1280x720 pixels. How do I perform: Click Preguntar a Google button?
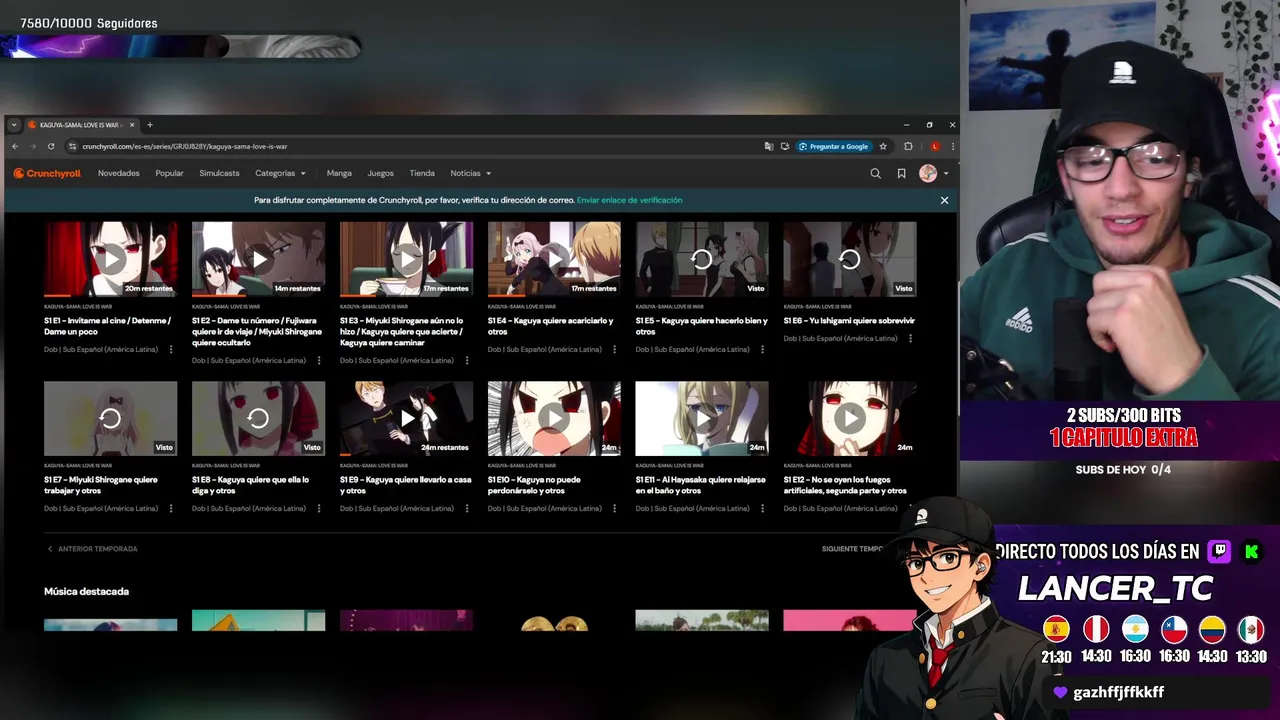click(x=834, y=146)
